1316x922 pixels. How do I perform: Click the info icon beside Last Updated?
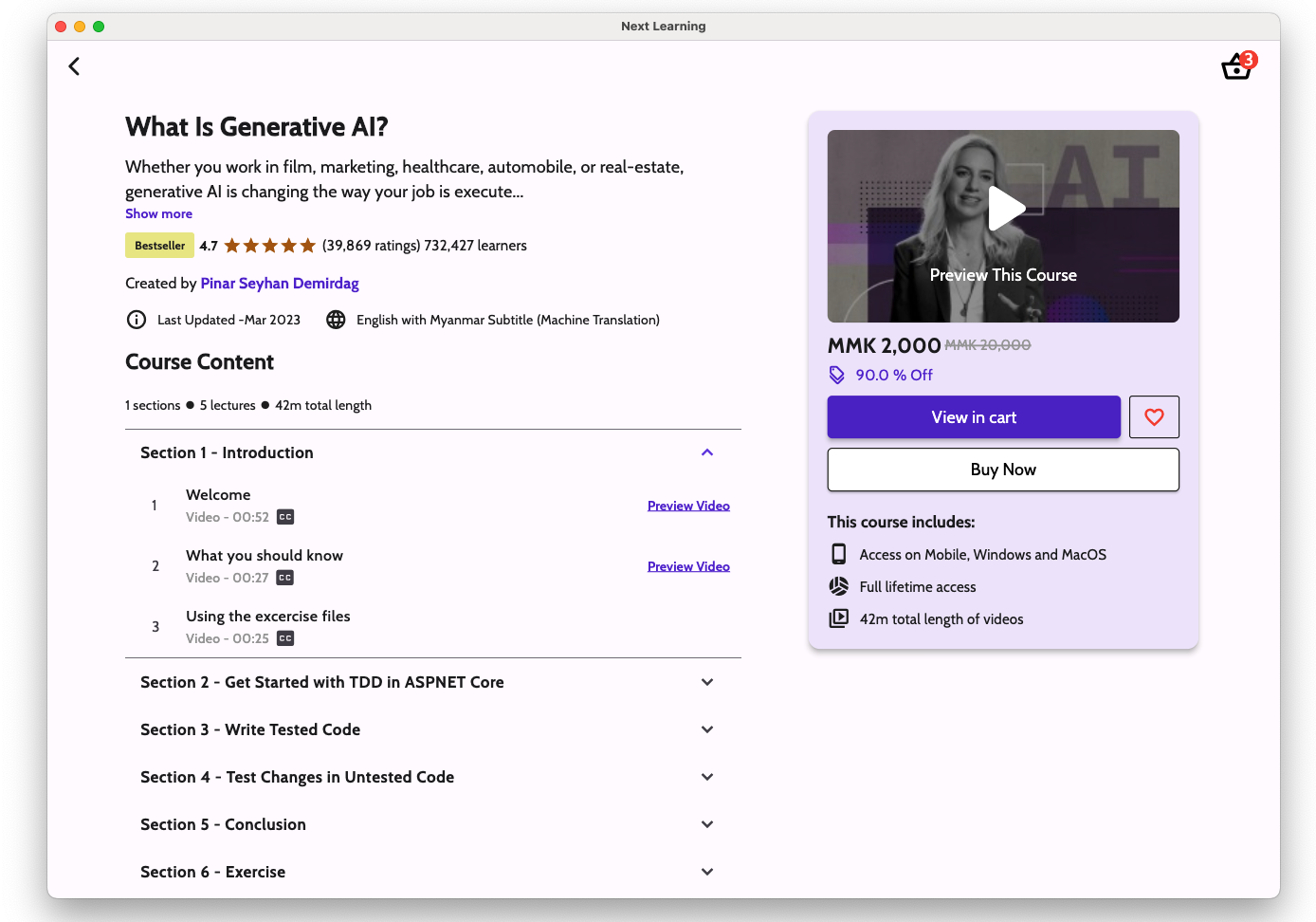pyautogui.click(x=137, y=320)
